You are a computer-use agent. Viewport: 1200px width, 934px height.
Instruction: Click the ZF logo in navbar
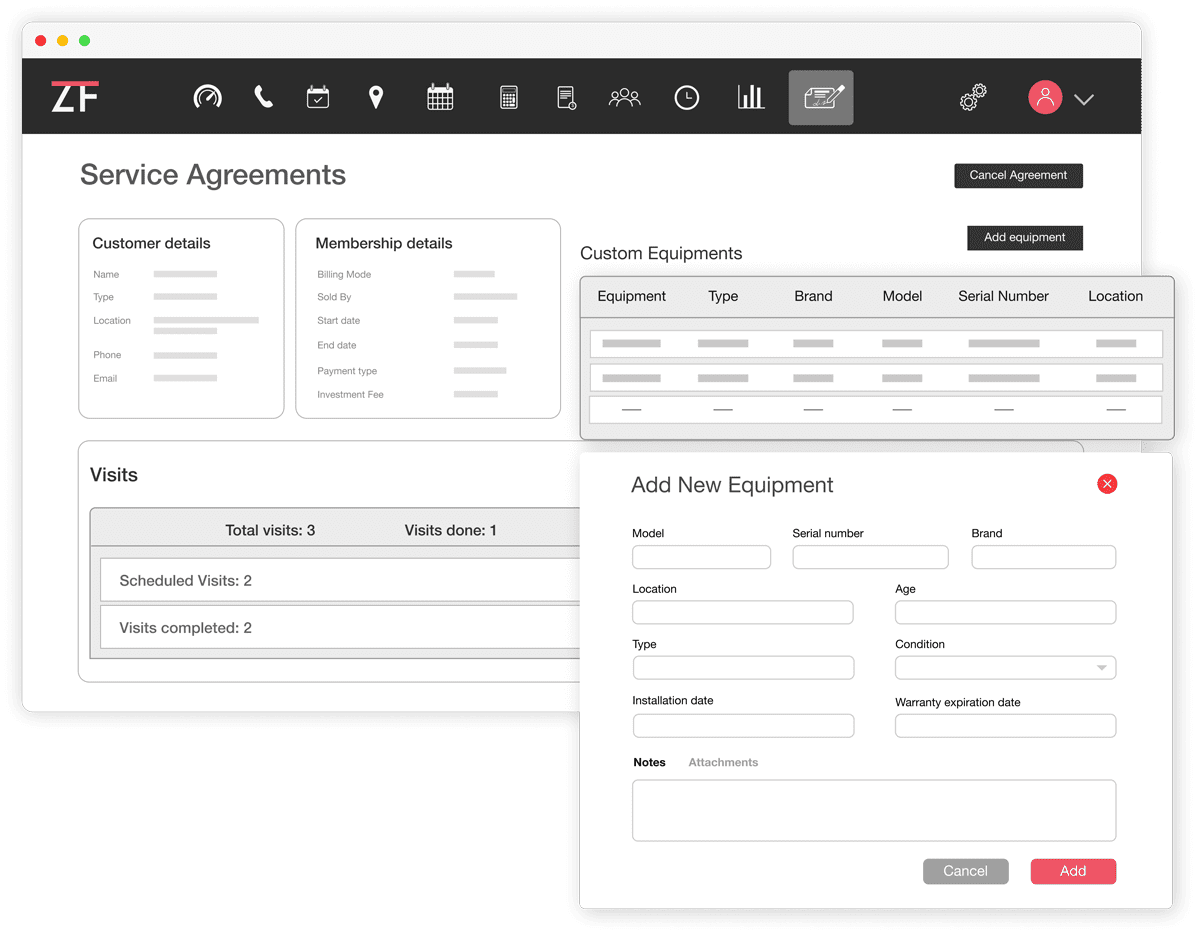point(75,96)
